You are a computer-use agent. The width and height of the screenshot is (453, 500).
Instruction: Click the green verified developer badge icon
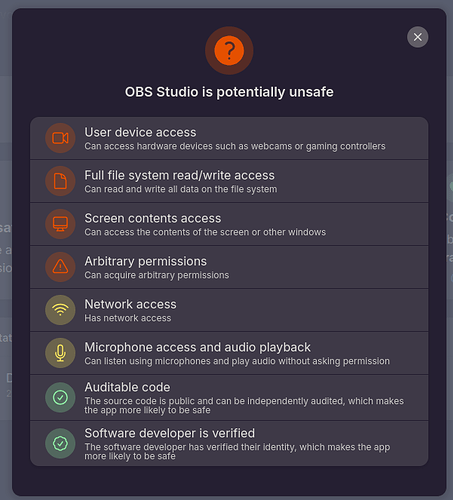(x=60, y=443)
